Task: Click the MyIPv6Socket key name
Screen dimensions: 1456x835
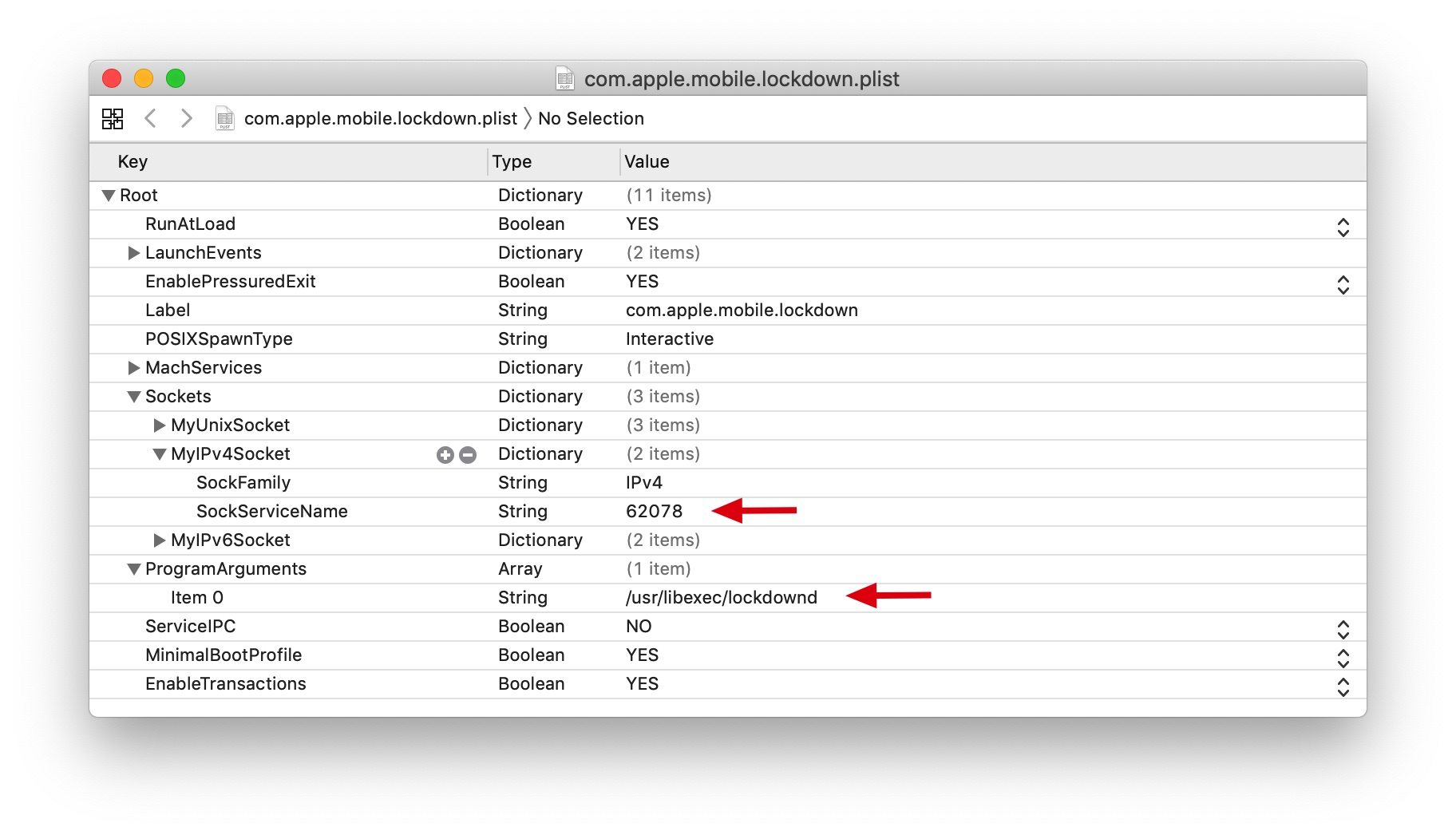Action: (231, 540)
